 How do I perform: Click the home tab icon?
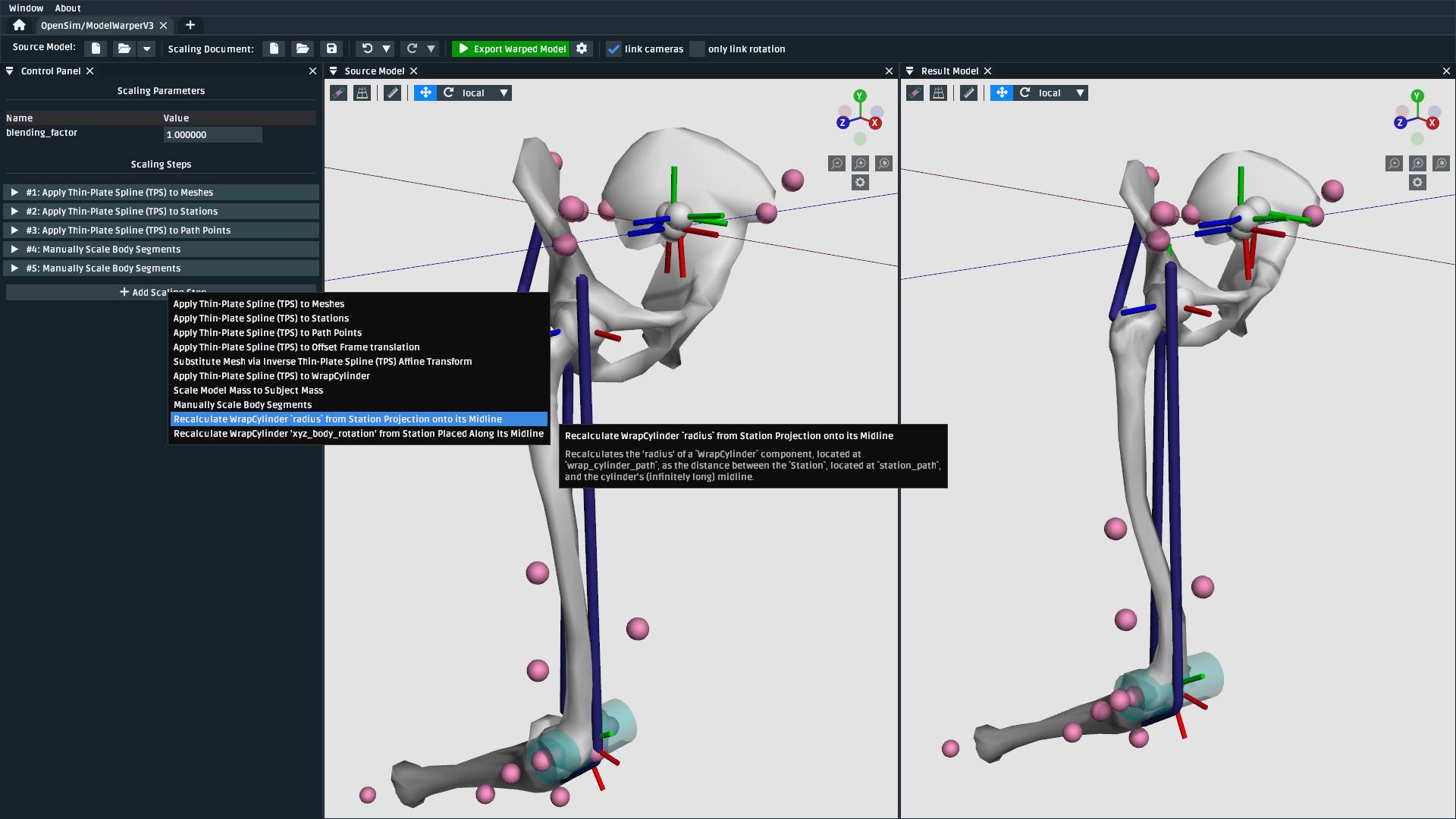click(x=19, y=25)
